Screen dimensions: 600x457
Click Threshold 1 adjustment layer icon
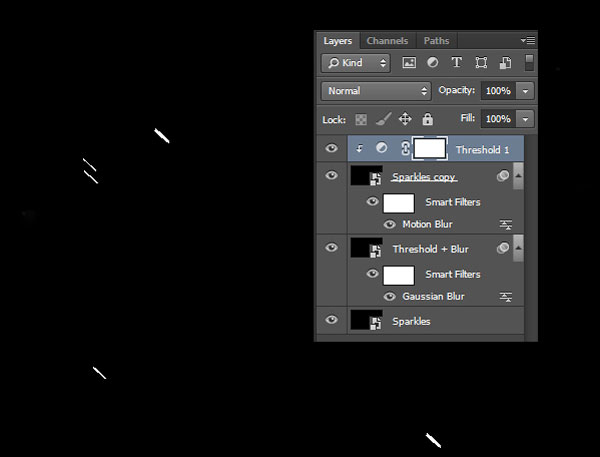point(381,148)
